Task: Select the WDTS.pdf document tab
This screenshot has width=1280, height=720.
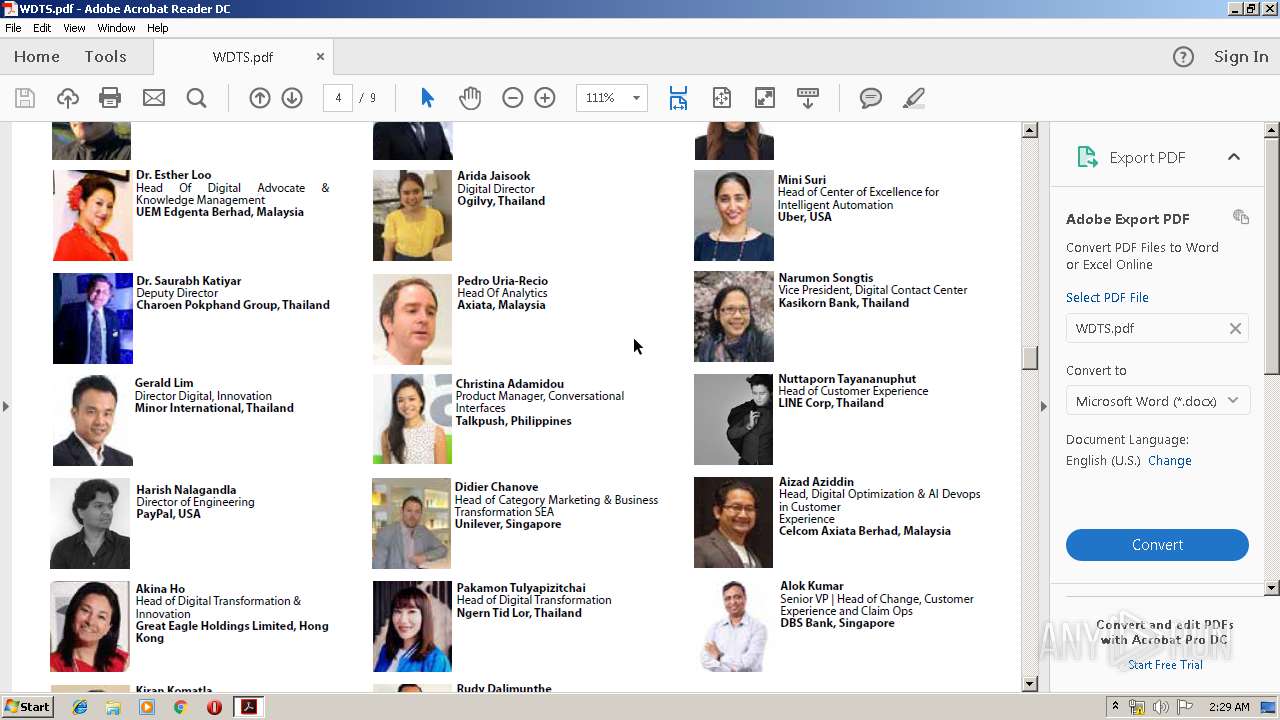Action: tap(243, 57)
